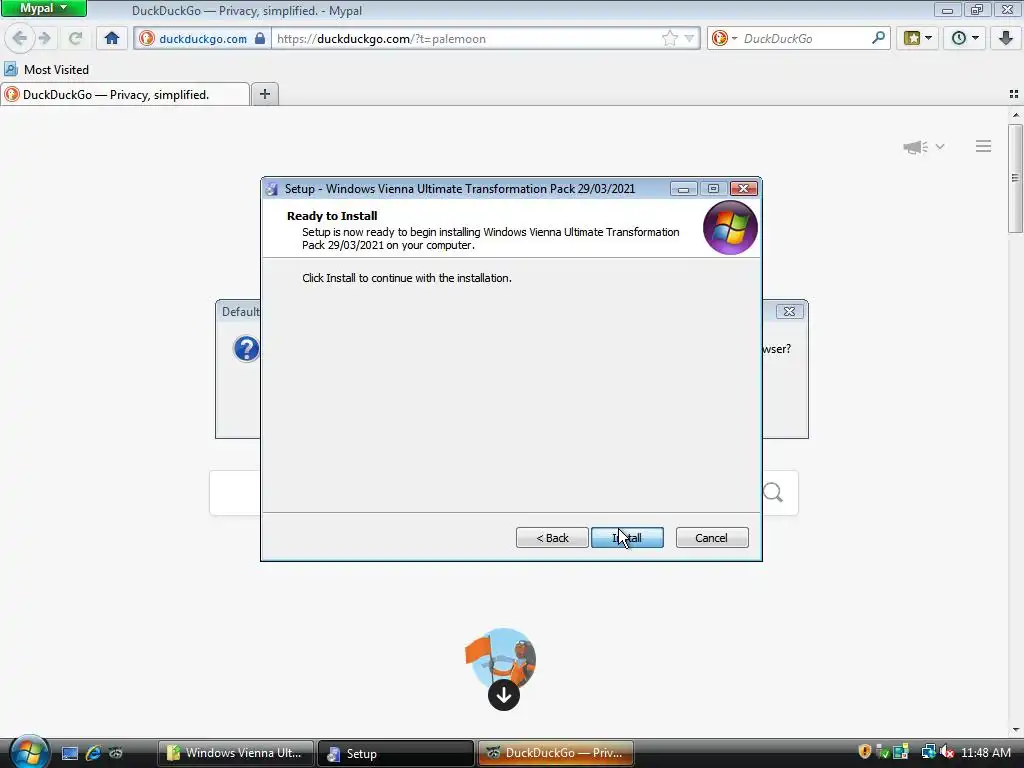The height and width of the screenshot is (768, 1024).
Task: Go back using the browser back arrow
Action: point(20,39)
